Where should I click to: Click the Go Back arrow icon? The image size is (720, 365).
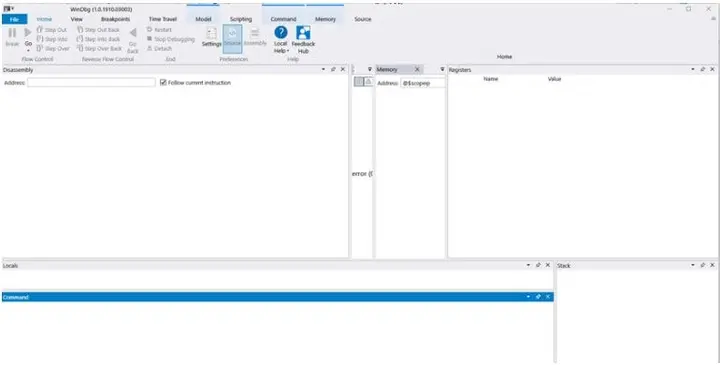(x=133, y=33)
